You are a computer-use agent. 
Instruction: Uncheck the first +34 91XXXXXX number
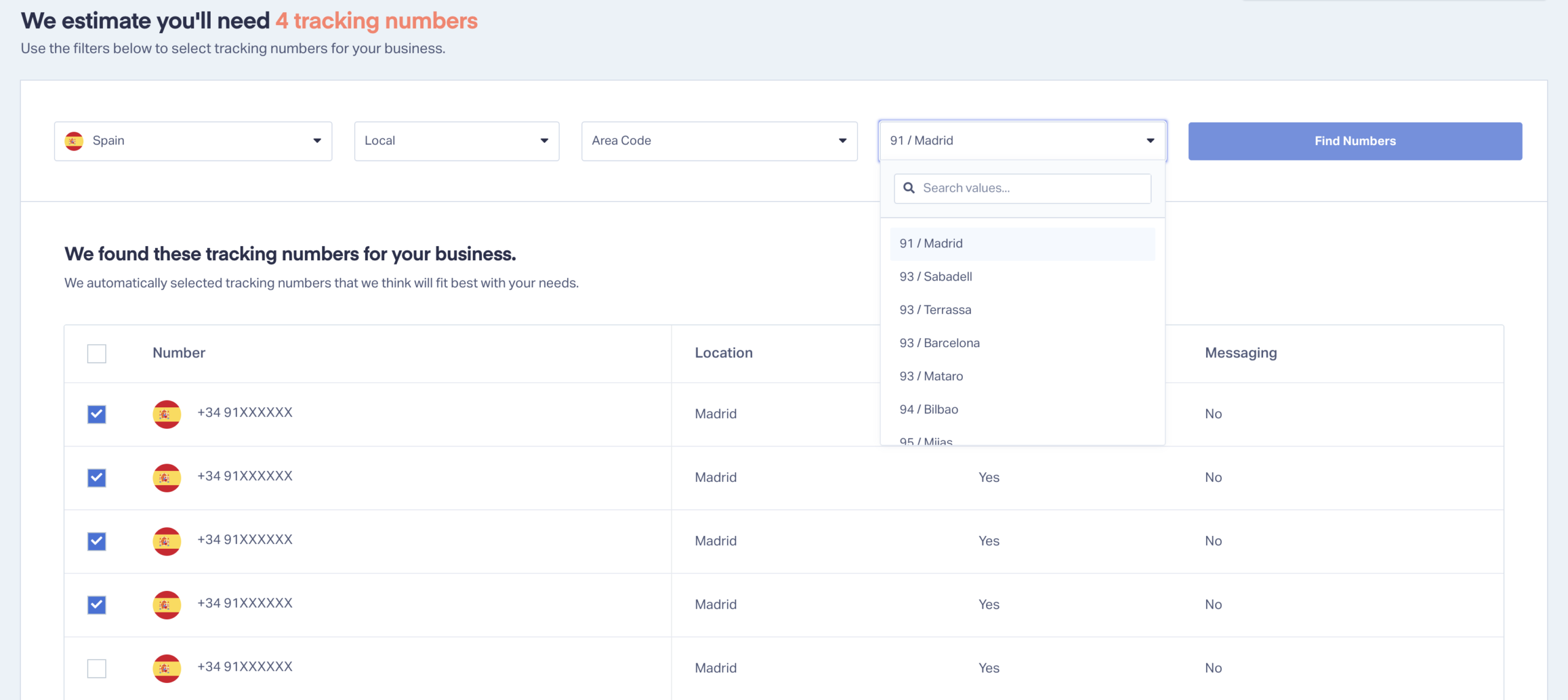click(97, 414)
